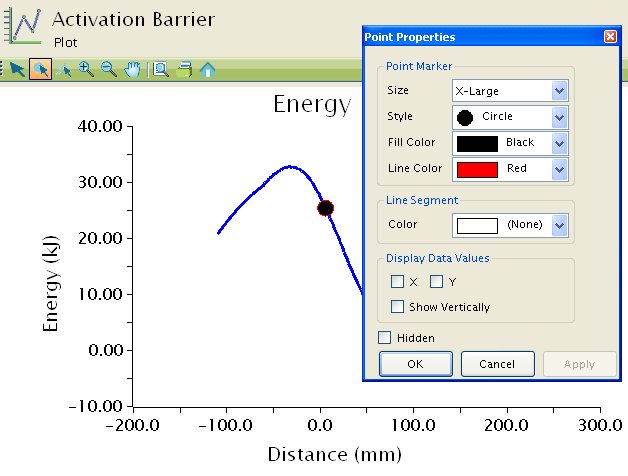Click the 'Activation Barrier' heading text
Image resolution: width=628 pixels, height=476 pixels.
coord(134,20)
